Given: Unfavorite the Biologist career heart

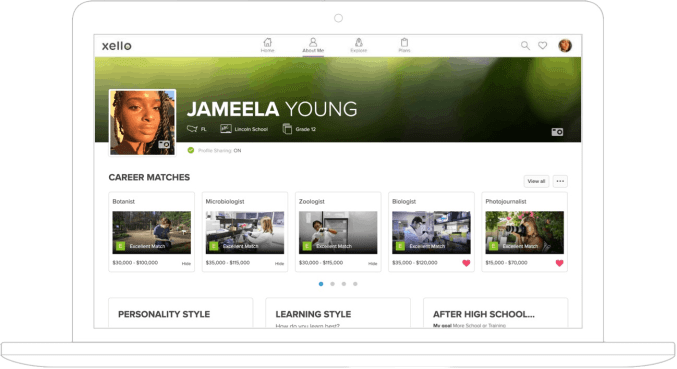Looking at the screenshot, I should pyautogui.click(x=466, y=263).
